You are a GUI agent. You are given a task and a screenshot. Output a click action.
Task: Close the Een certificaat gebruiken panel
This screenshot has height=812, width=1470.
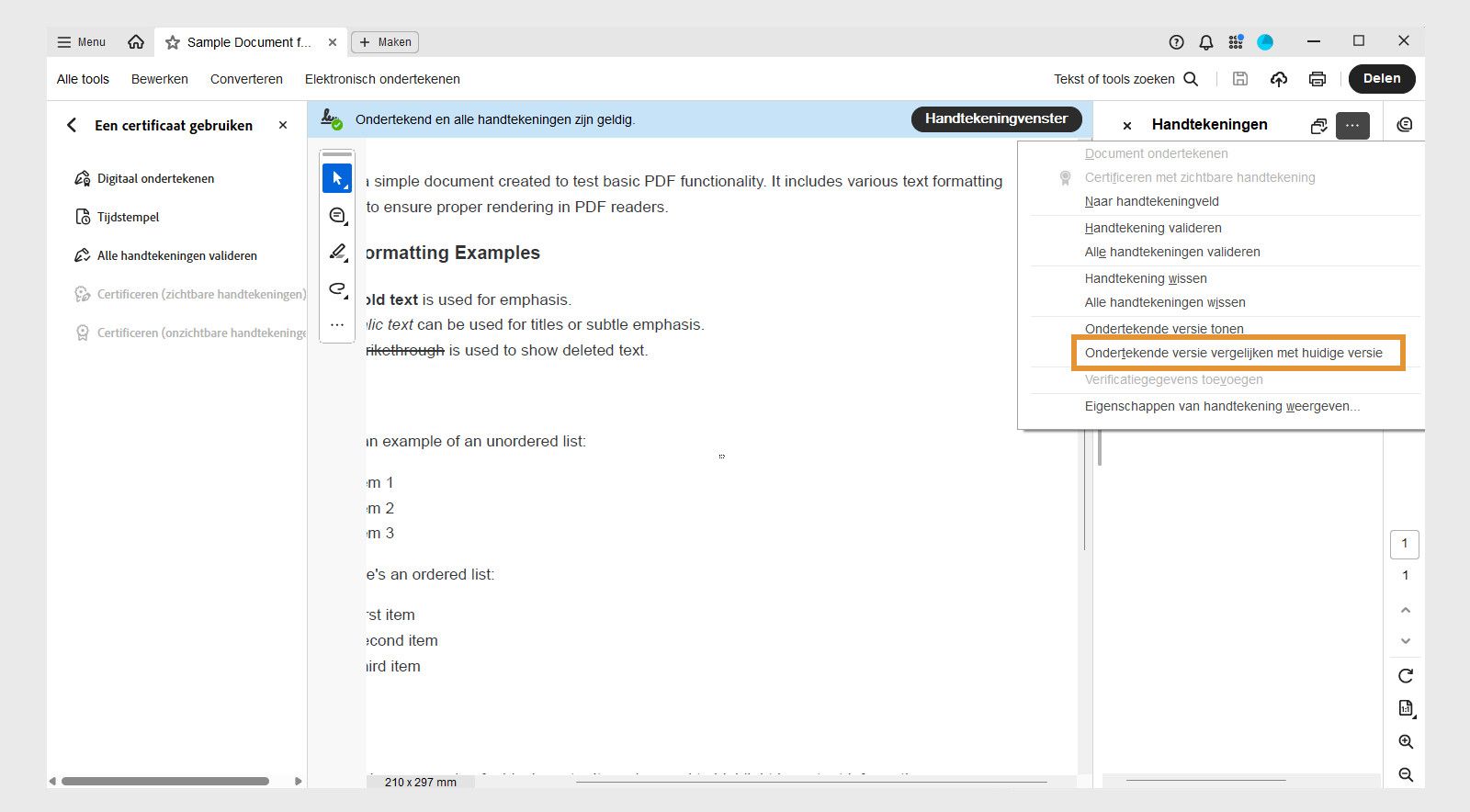283,125
